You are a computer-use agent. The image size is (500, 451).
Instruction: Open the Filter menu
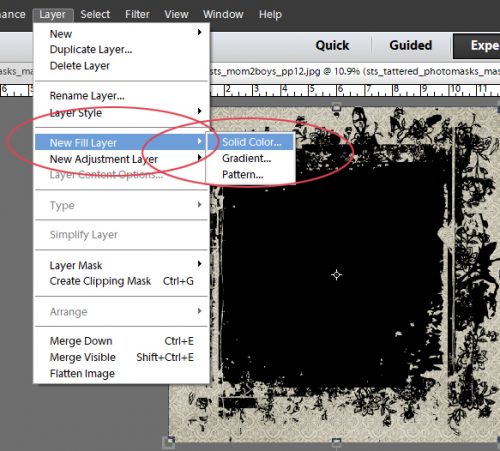pos(137,14)
